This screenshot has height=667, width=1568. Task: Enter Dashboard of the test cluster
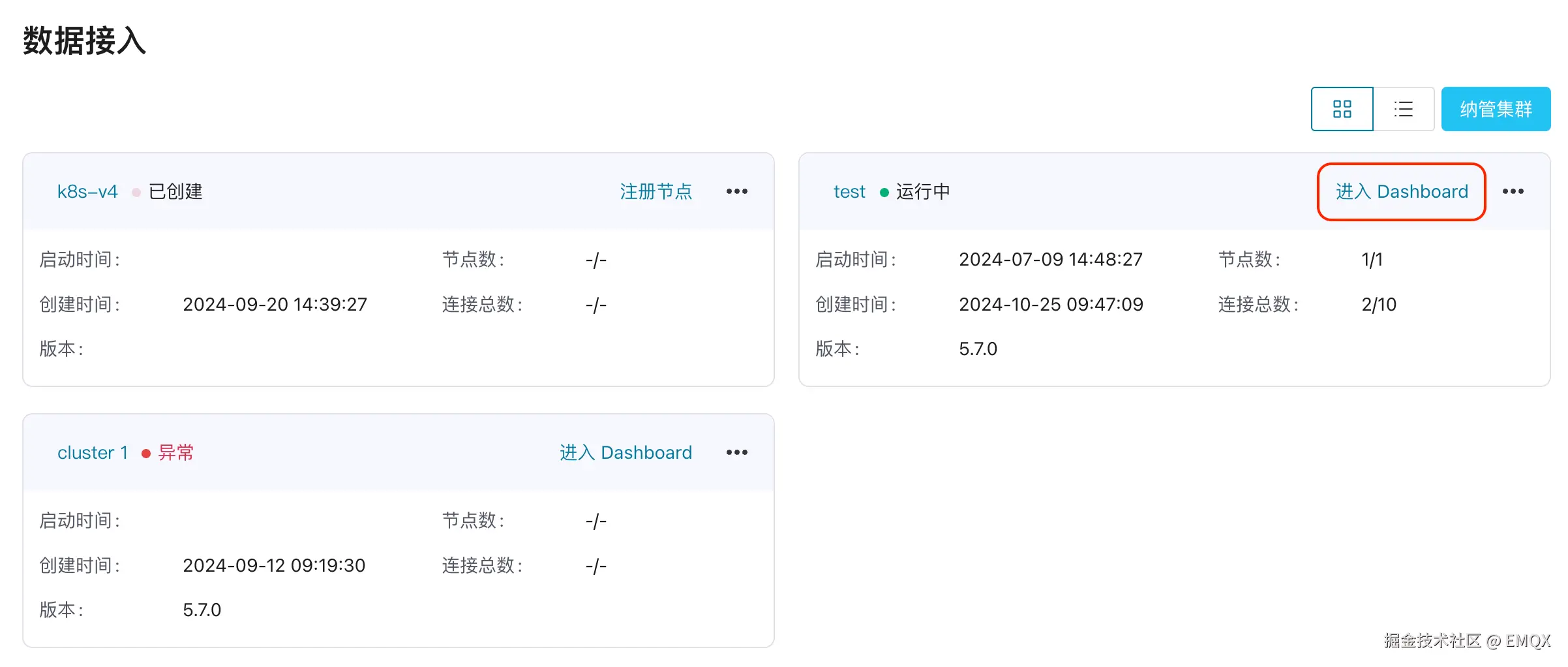1401,191
